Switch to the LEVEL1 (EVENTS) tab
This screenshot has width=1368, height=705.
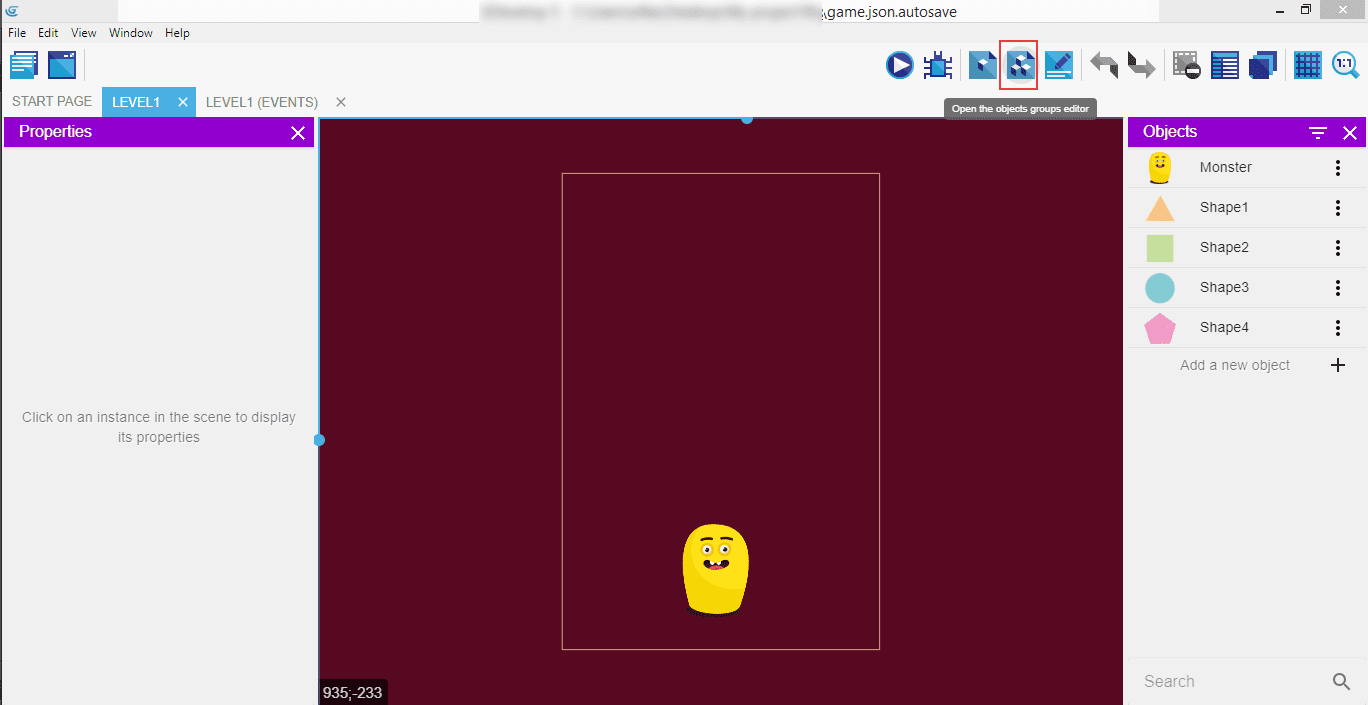262,102
